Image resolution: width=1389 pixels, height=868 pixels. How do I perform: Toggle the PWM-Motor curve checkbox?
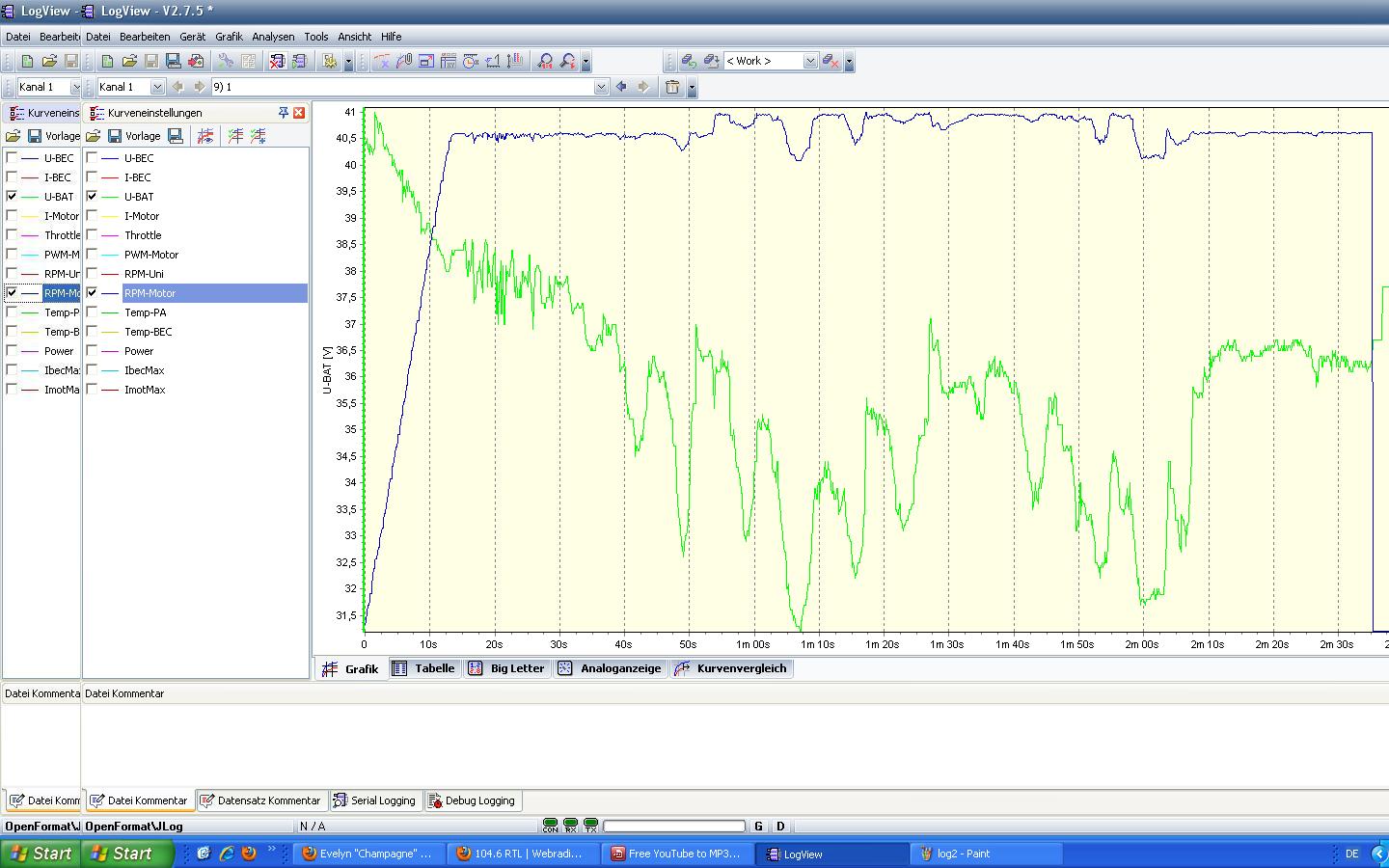(x=93, y=255)
